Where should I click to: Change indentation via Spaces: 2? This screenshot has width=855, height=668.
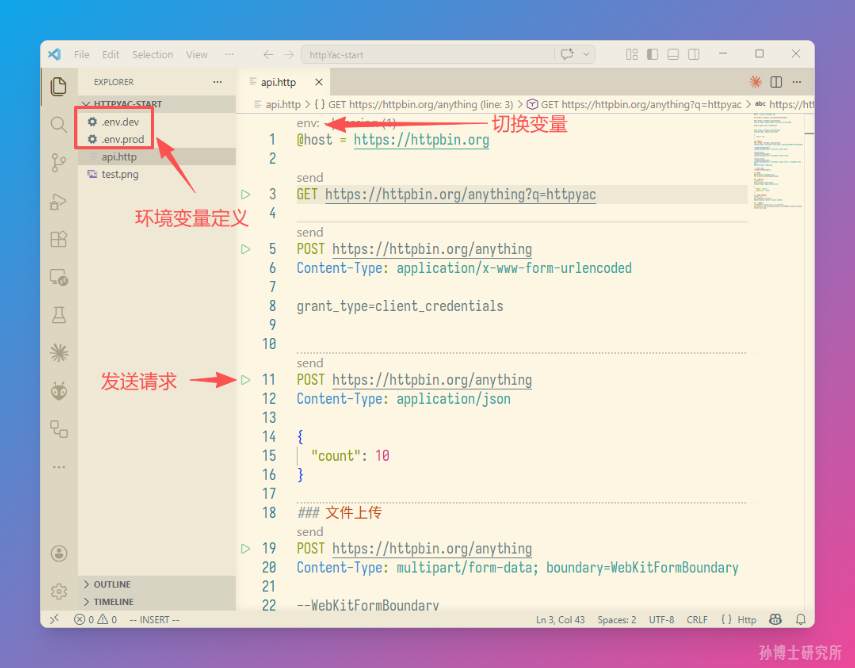pos(617,619)
